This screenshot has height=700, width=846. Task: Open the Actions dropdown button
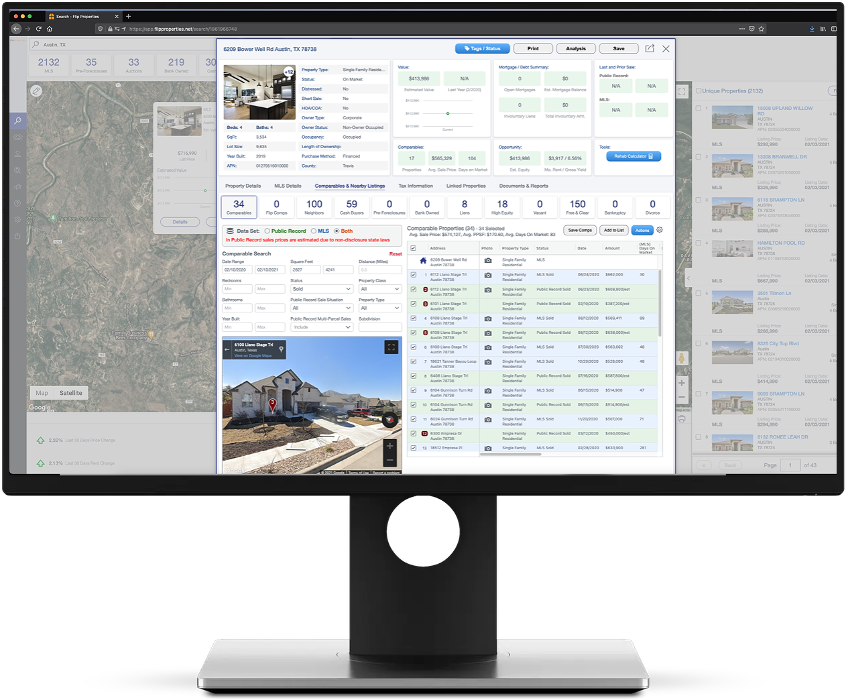[x=642, y=230]
